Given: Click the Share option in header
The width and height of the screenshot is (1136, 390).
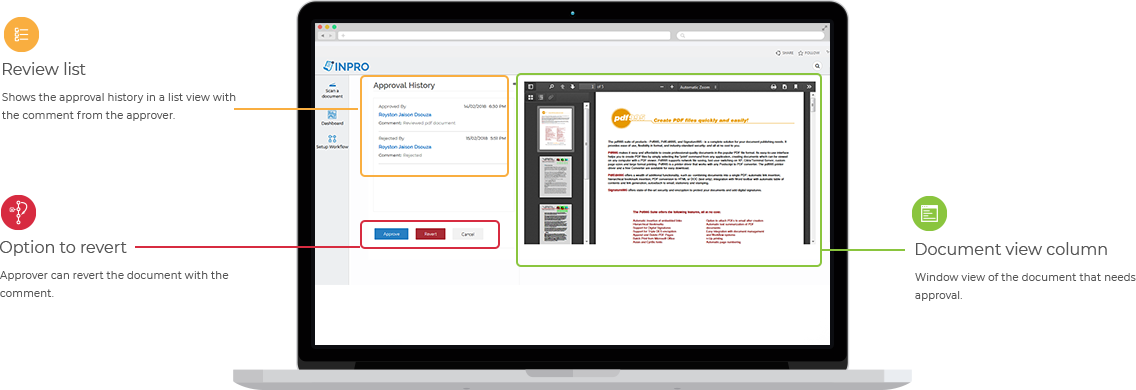Looking at the screenshot, I should pyautogui.click(x=785, y=53).
